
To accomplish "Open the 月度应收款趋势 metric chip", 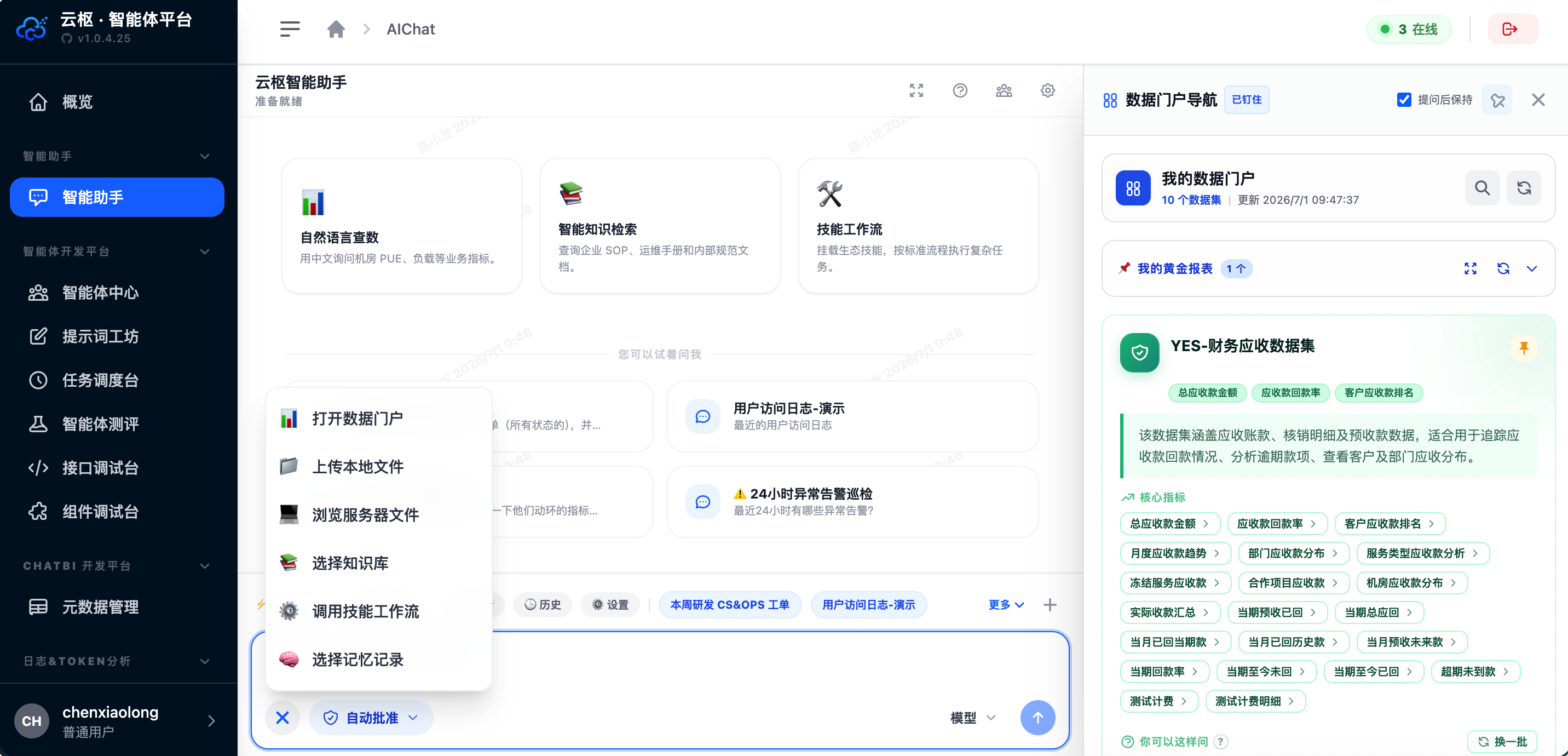I will point(1175,553).
